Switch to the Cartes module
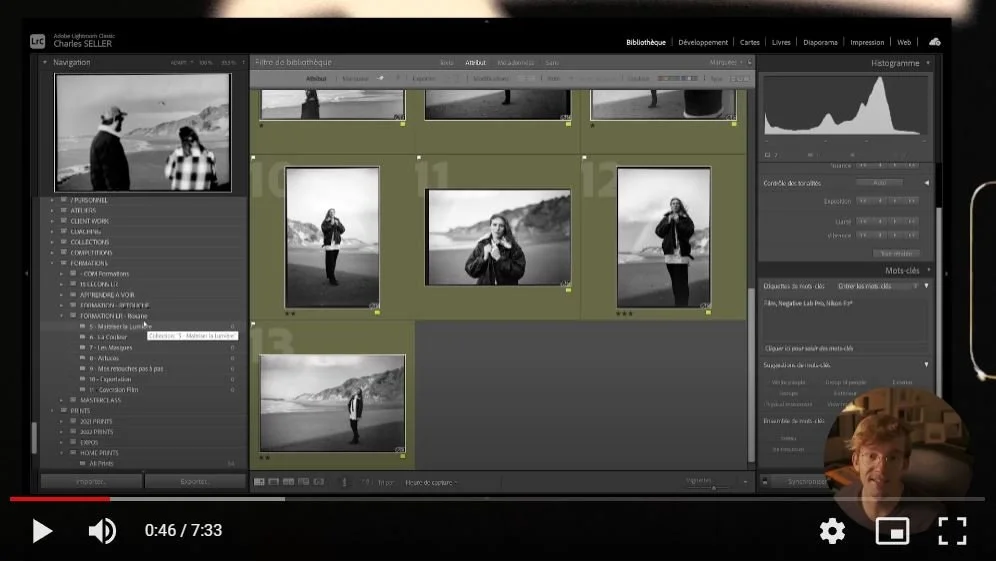The image size is (996, 562). coord(749,42)
